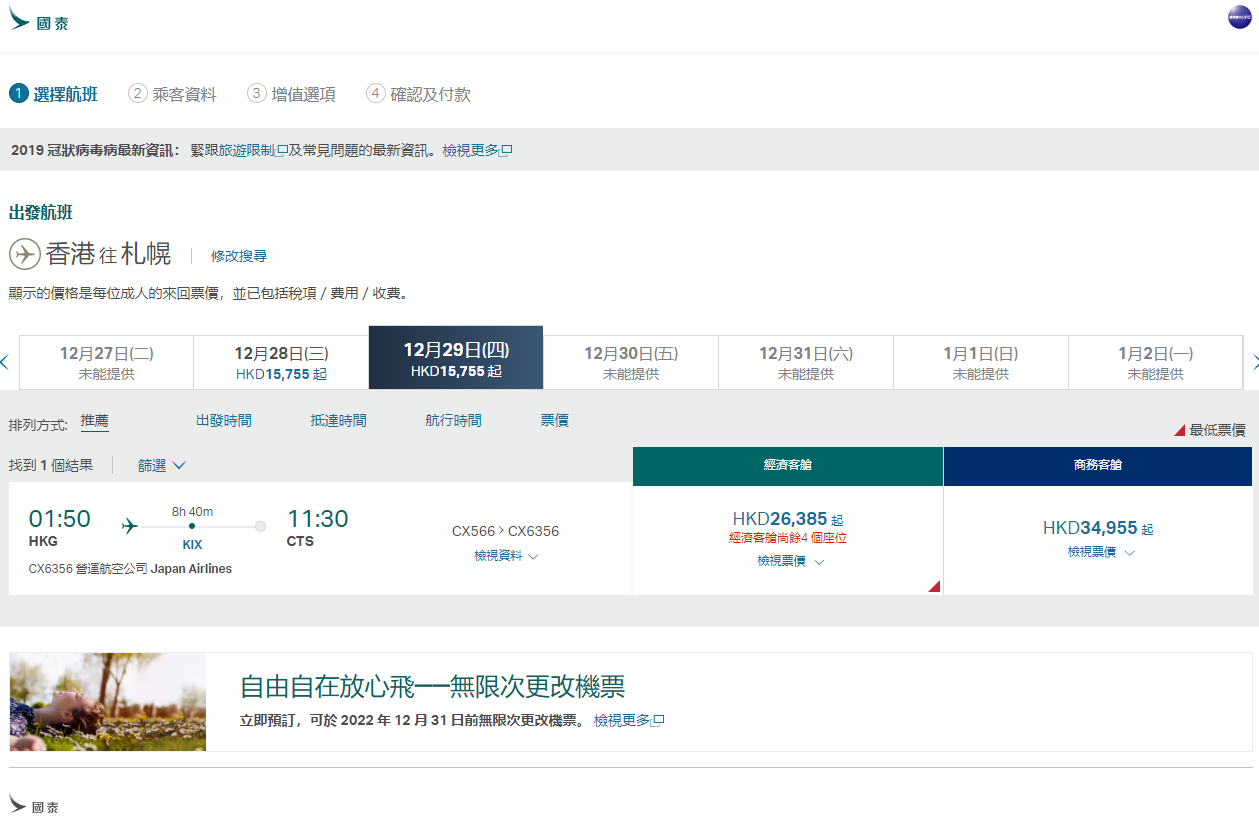Click the promo banner meadow image
Image resolution: width=1259 pixels, height=823 pixels.
tap(107, 702)
